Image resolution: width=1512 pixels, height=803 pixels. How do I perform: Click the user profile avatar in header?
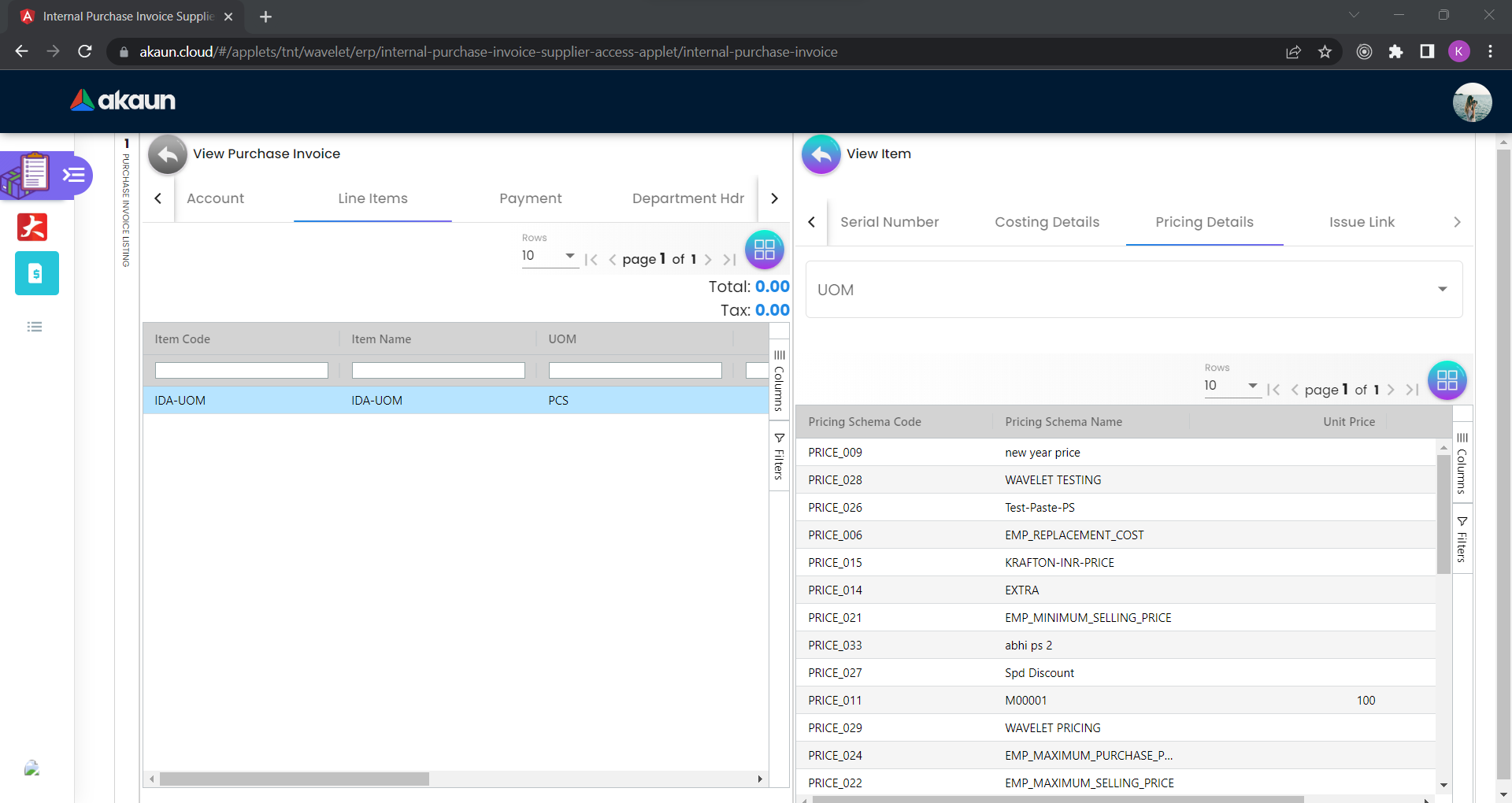(x=1472, y=102)
